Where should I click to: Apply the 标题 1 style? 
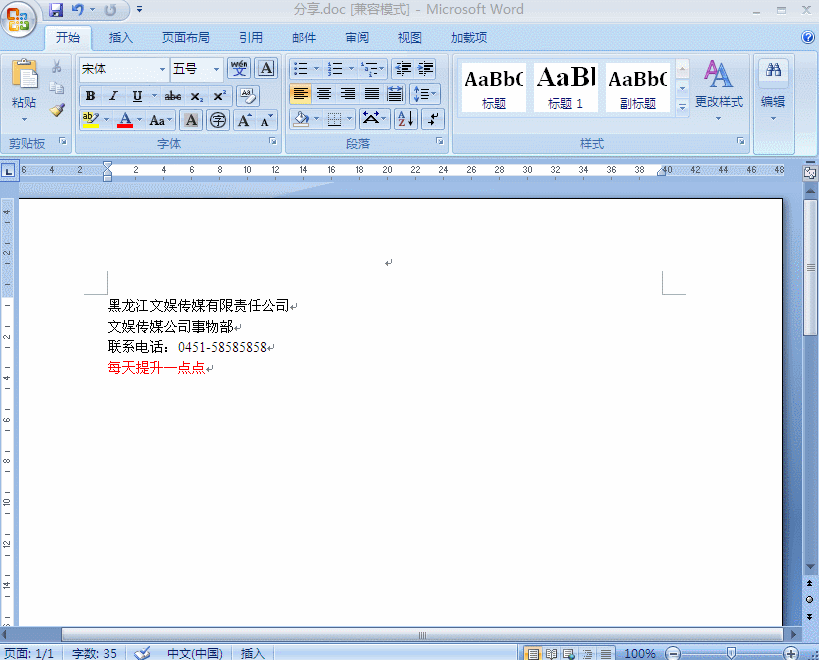[x=565, y=87]
